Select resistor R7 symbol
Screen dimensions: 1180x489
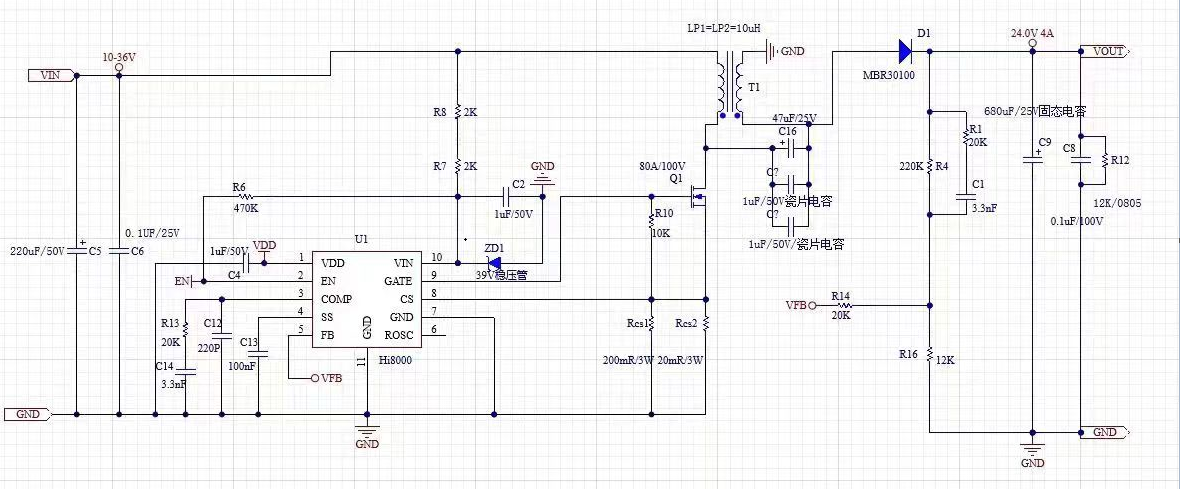coord(458,166)
